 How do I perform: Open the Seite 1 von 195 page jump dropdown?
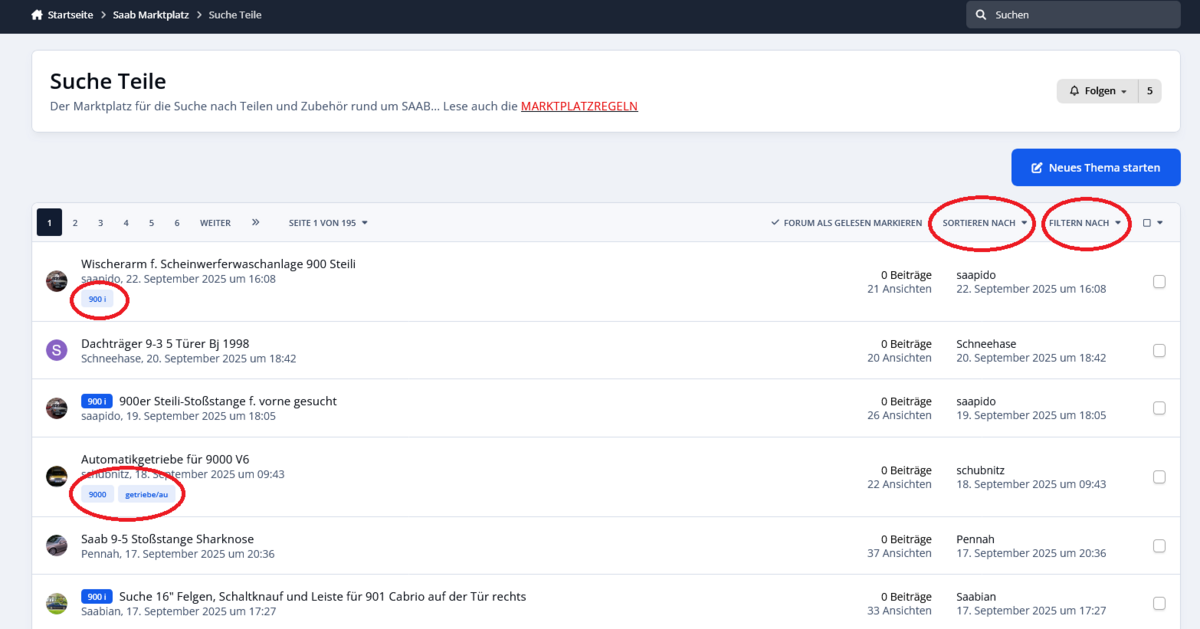328,223
